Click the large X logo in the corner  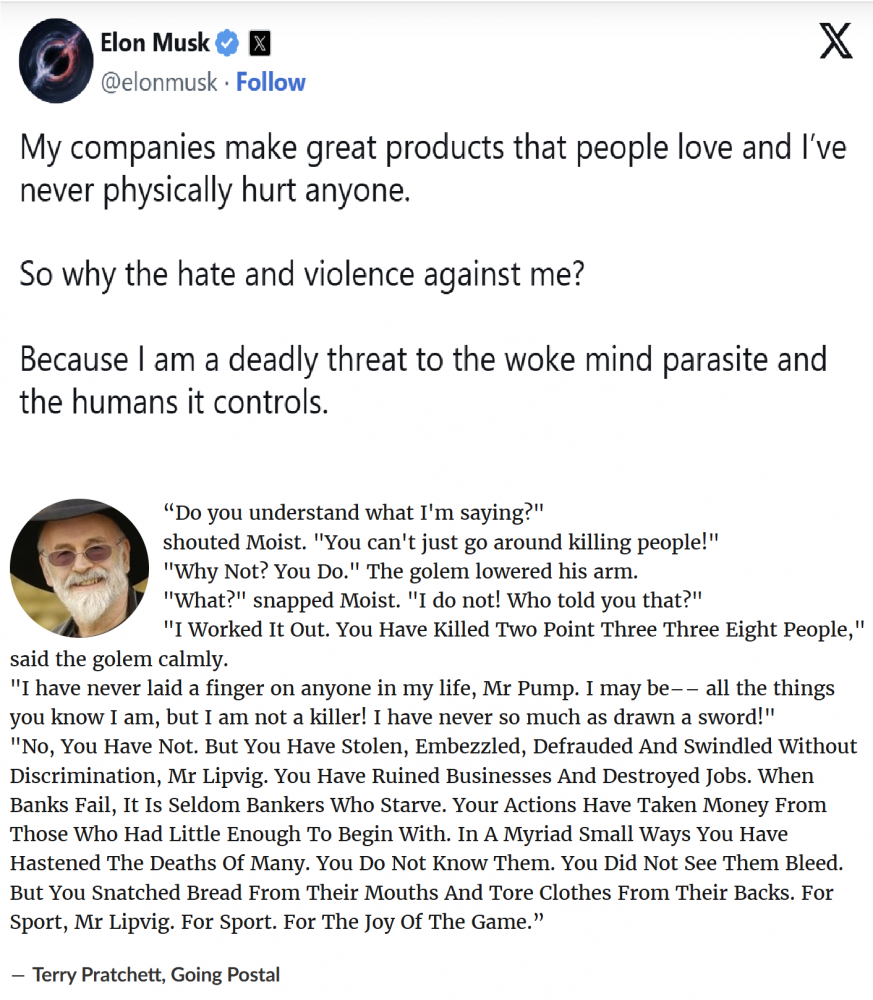tap(835, 41)
